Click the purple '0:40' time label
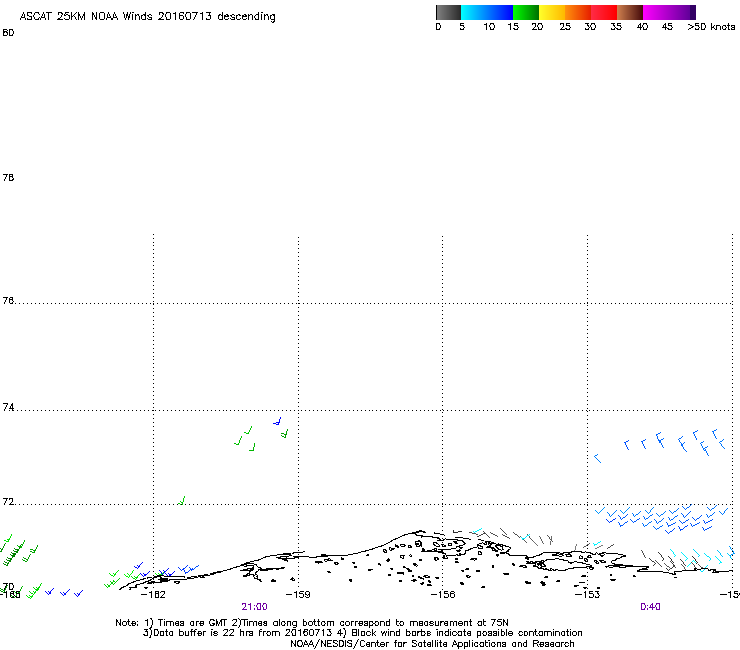The width and height of the screenshot is (740, 650). coord(650,607)
